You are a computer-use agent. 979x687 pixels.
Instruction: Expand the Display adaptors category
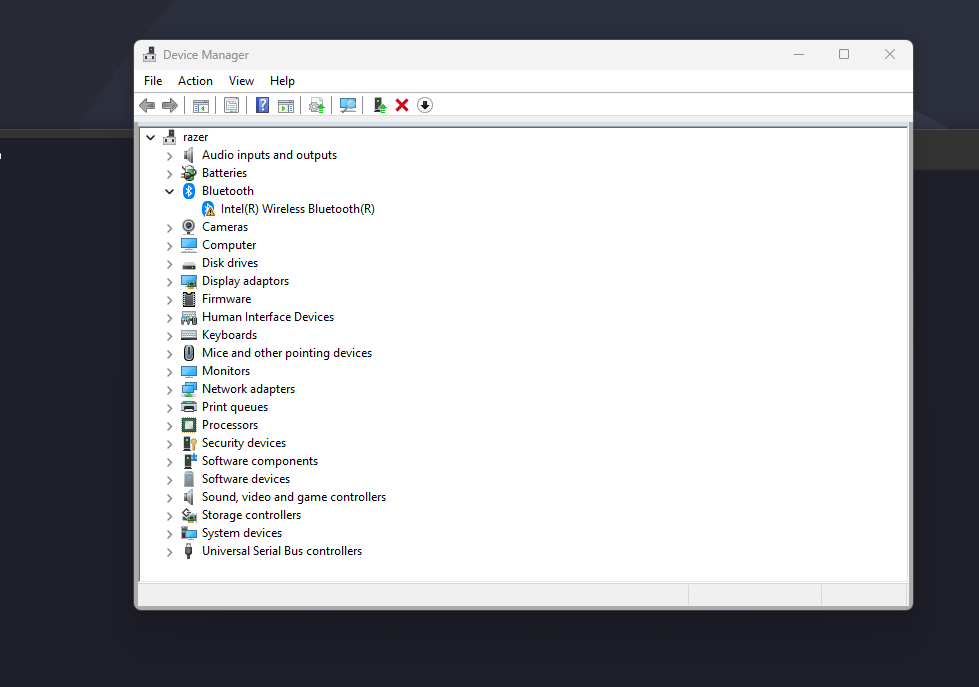169,280
